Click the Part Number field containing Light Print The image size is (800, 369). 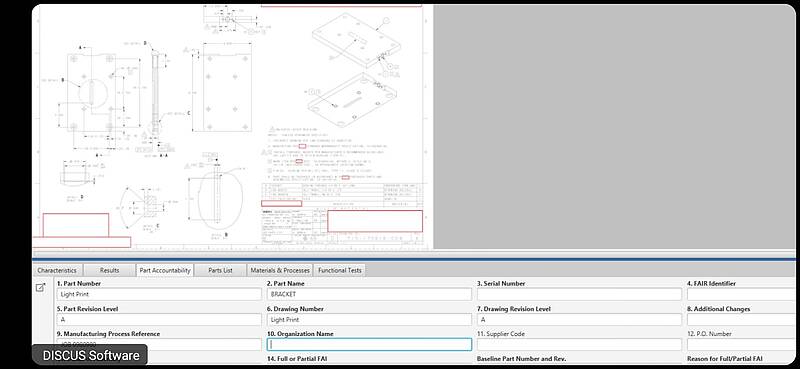click(x=159, y=294)
